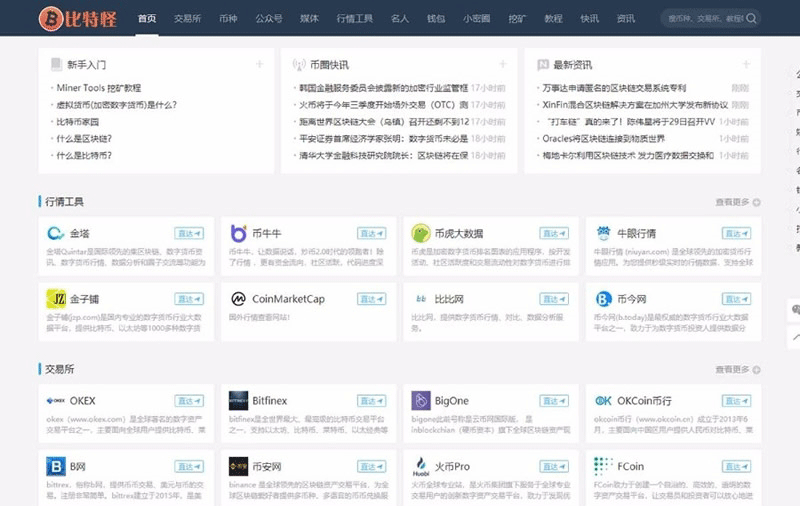Open the 平安证券首席经济学家张明 news item
Image resolution: width=800 pixels, height=506 pixels.
pos(384,139)
